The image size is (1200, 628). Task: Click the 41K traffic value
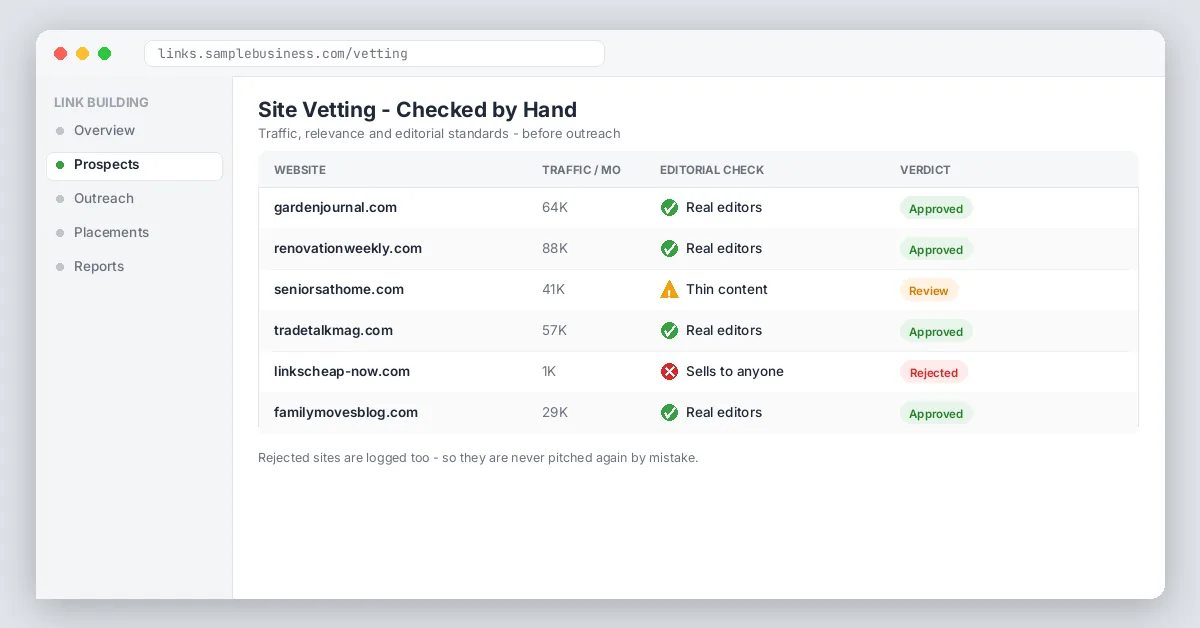pos(554,290)
